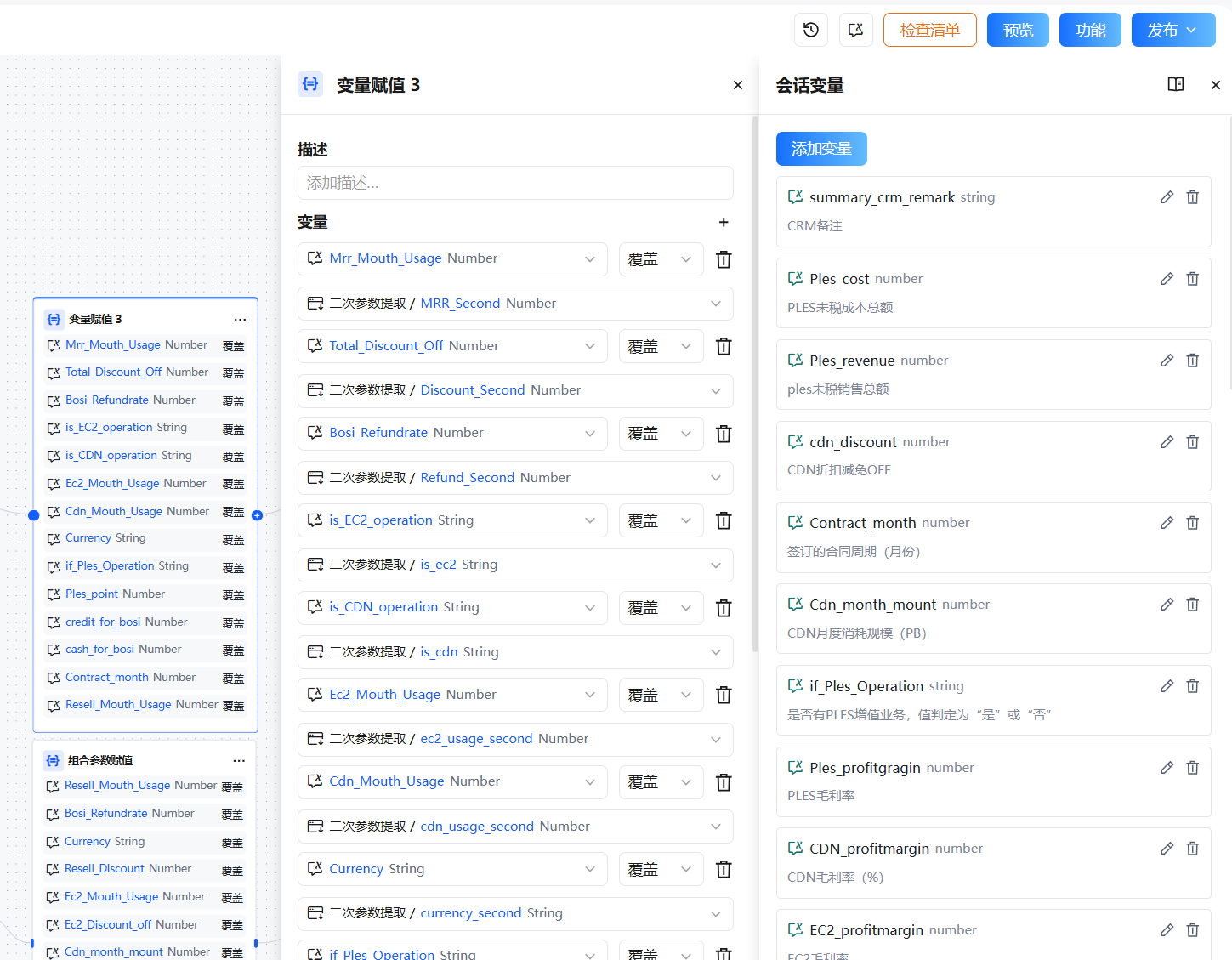Add a new variable with the plus icon
Viewport: 1232px width, 960px height.
pos(724,222)
